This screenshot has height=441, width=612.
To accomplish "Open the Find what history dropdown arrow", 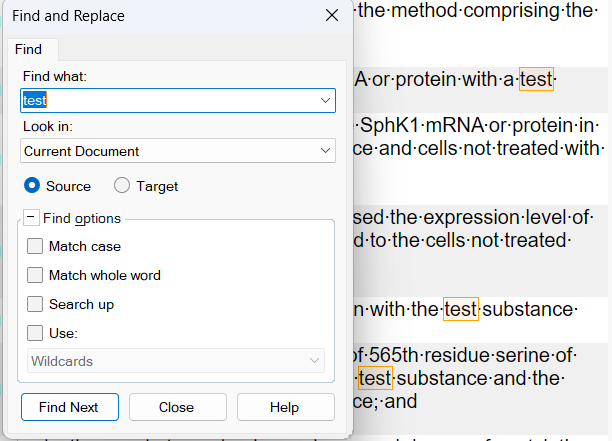I will point(326,101).
